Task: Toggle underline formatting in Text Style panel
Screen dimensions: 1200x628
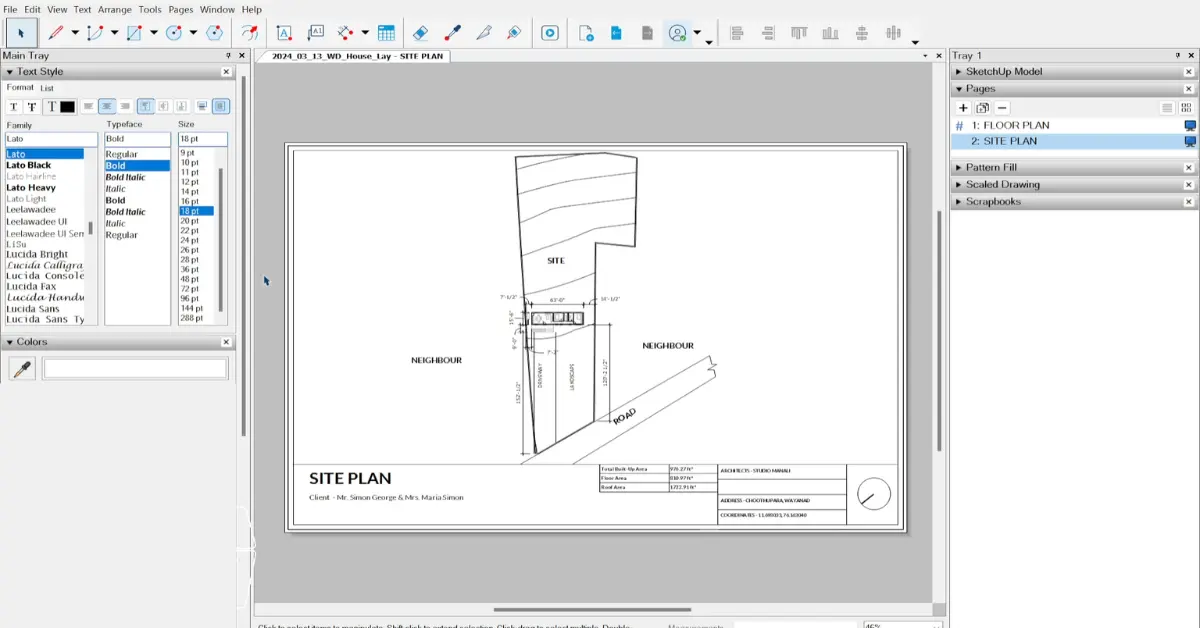Action: click(x=14, y=106)
